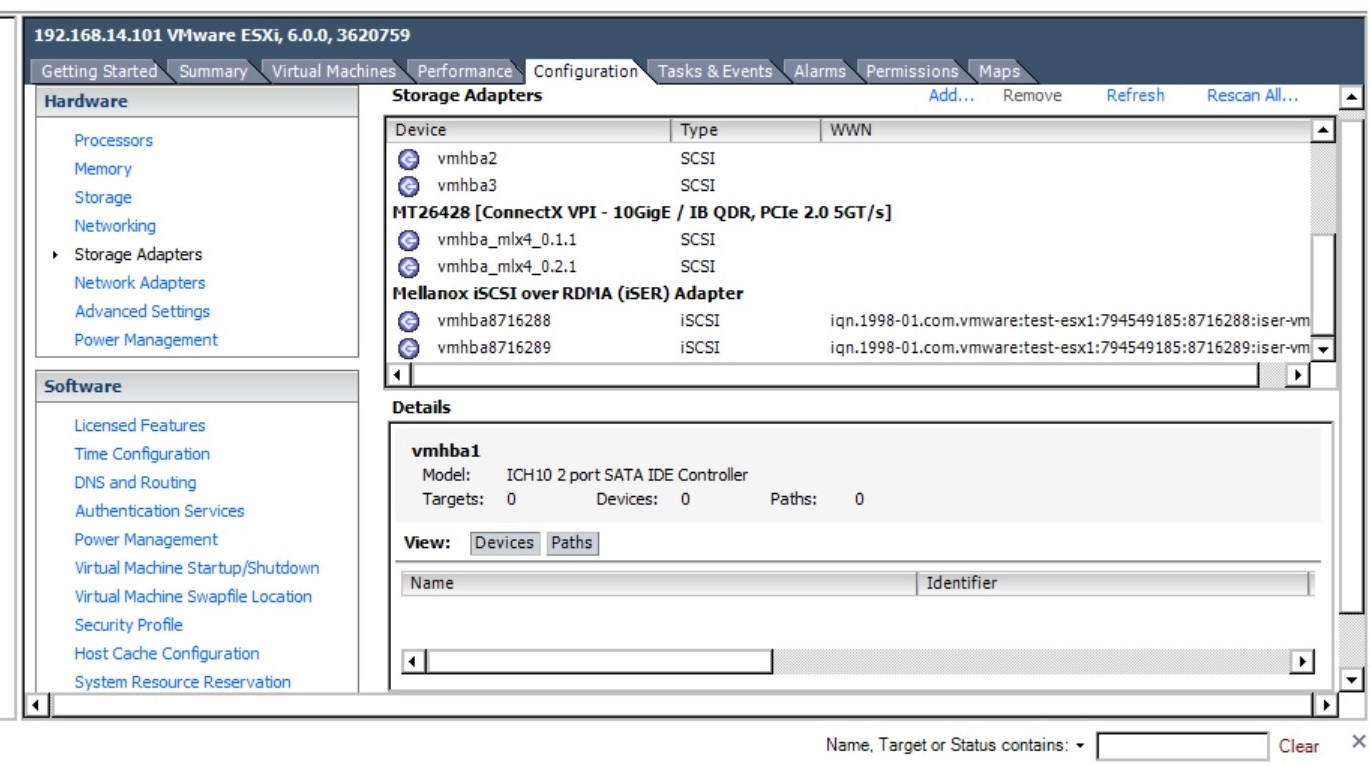Click the vmhba8716288 iSCSI adapter icon

pos(407,321)
